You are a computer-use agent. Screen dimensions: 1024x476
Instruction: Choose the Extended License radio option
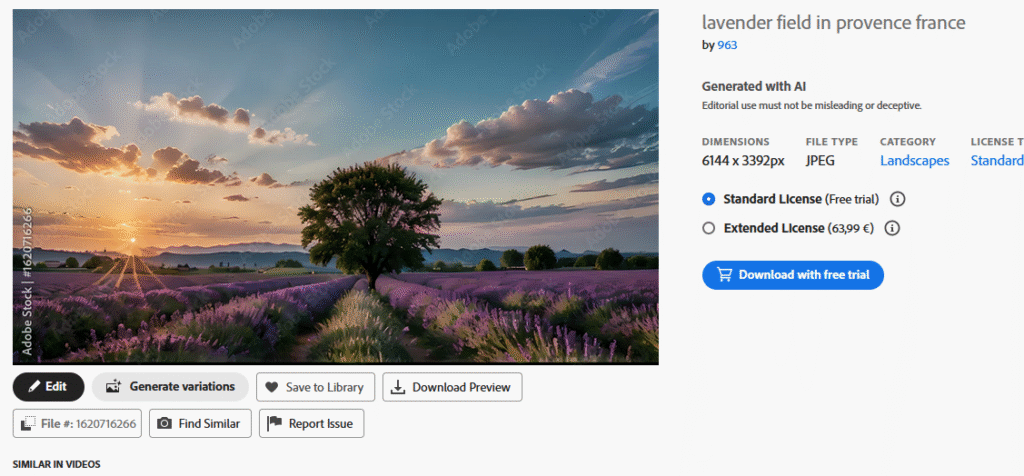[709, 228]
